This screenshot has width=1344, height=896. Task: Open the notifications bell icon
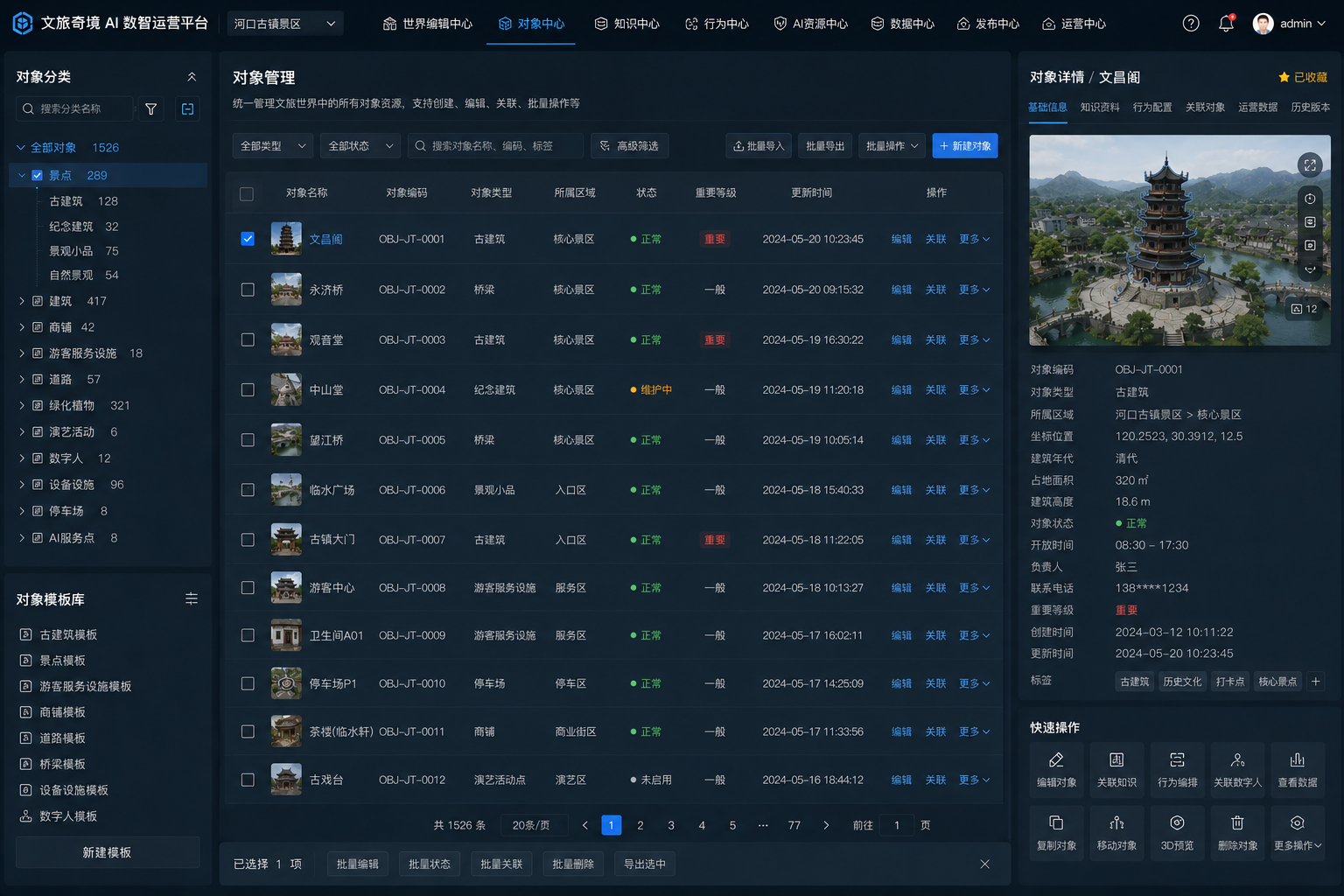(x=1226, y=24)
